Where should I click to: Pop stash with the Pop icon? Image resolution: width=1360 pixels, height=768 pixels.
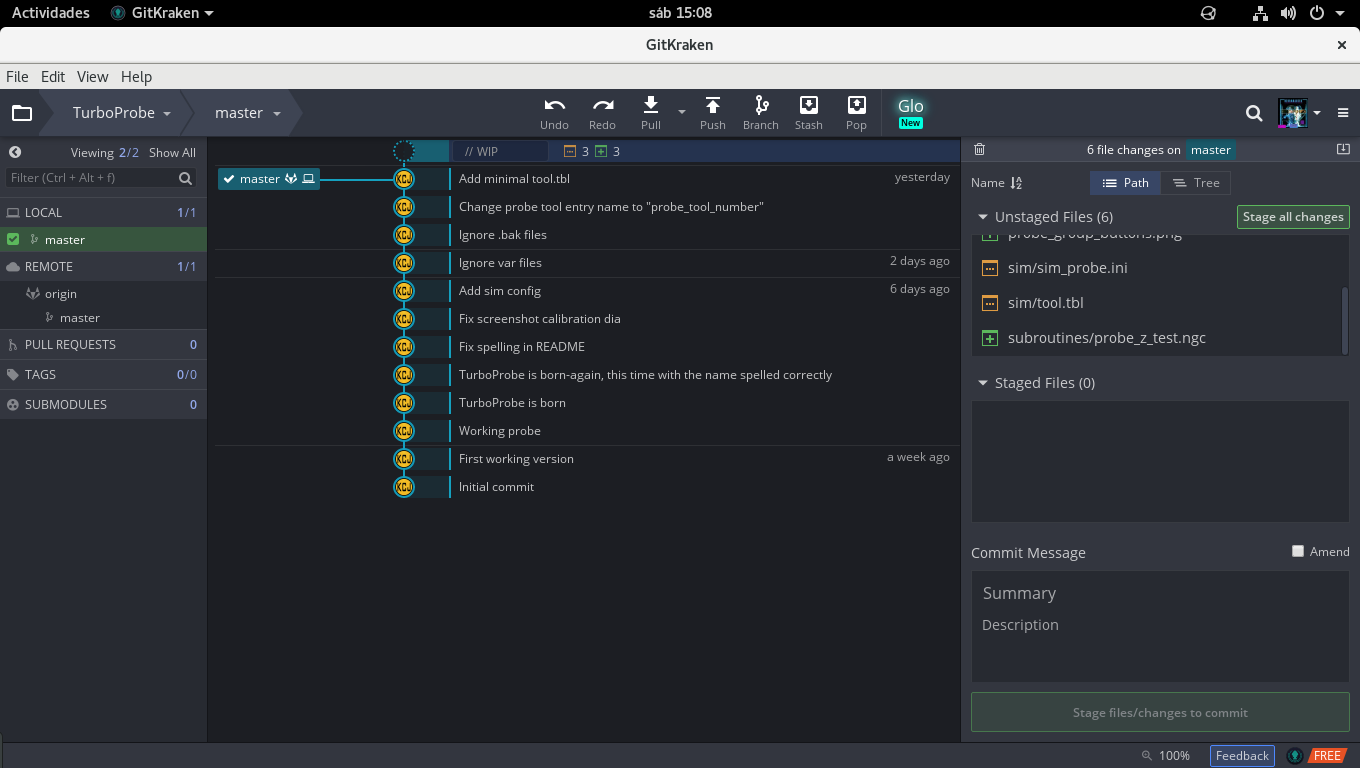[856, 105]
